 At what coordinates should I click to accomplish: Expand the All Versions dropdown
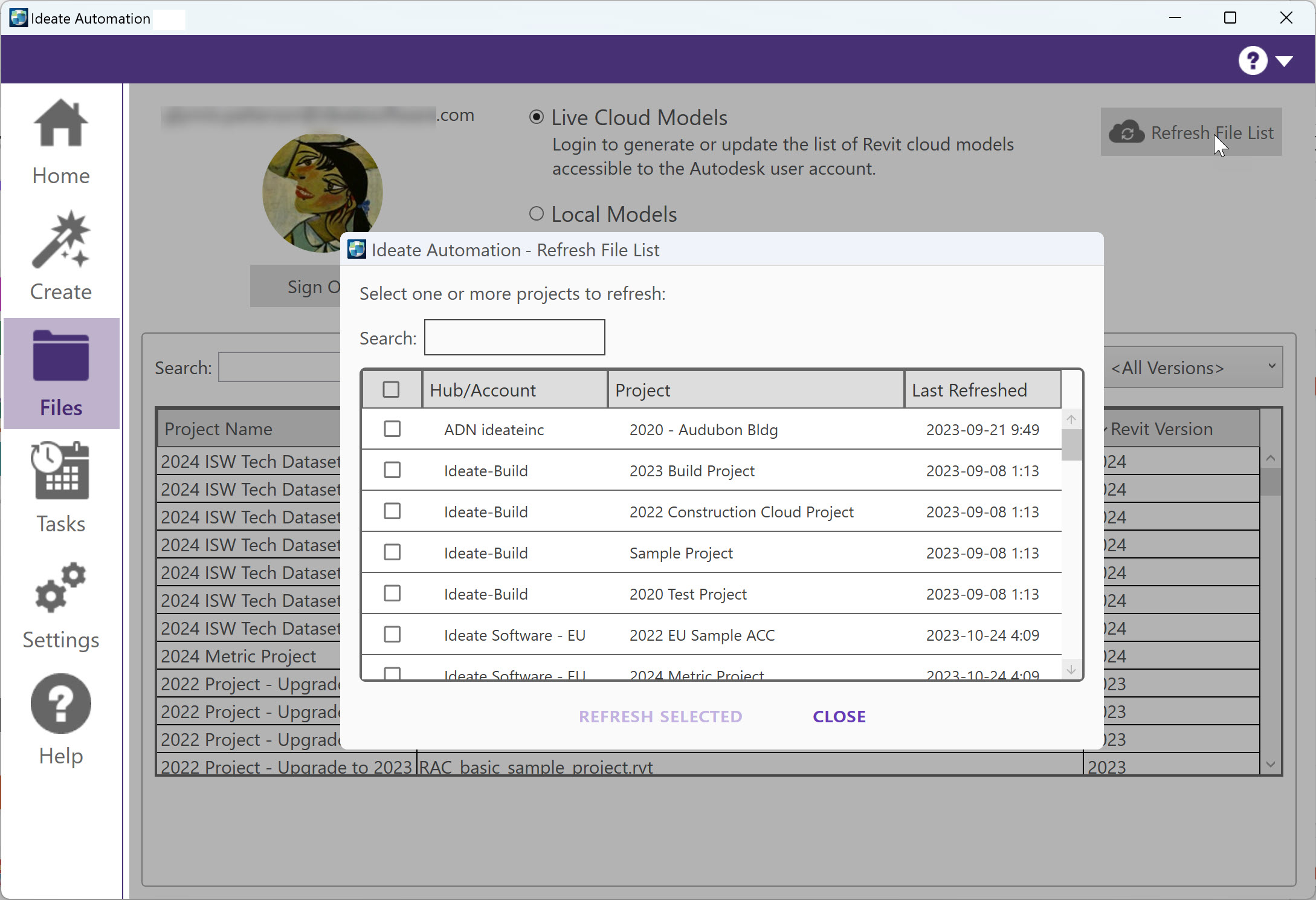coord(1193,367)
